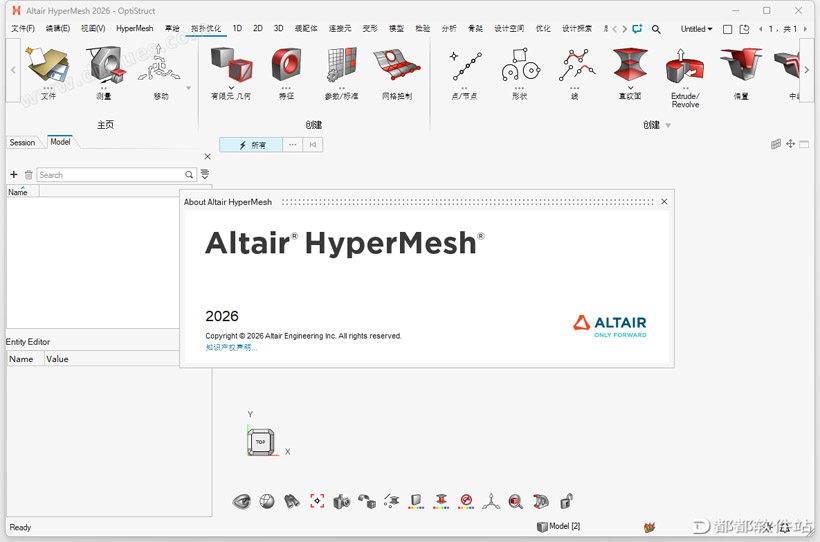
Task: Open the 文件 (Files) tool in ribbon
Action: click(48, 66)
